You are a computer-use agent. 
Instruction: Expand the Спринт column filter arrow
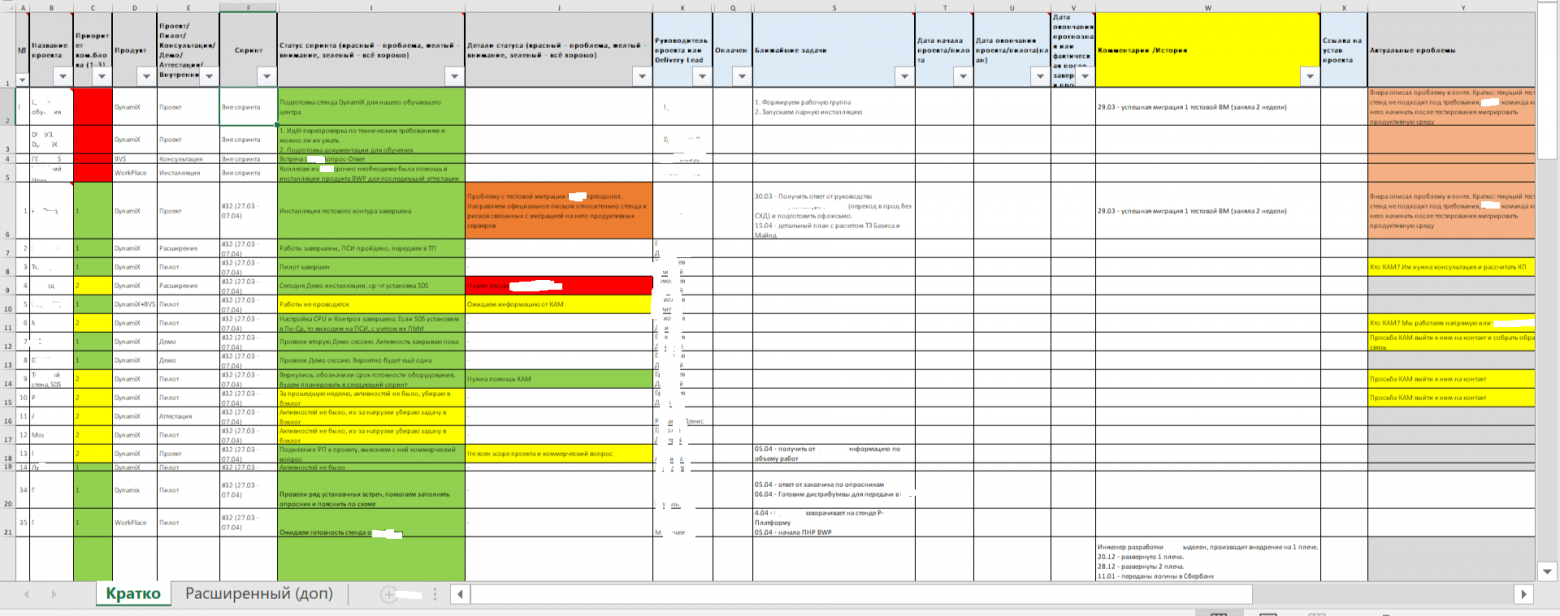(x=264, y=76)
